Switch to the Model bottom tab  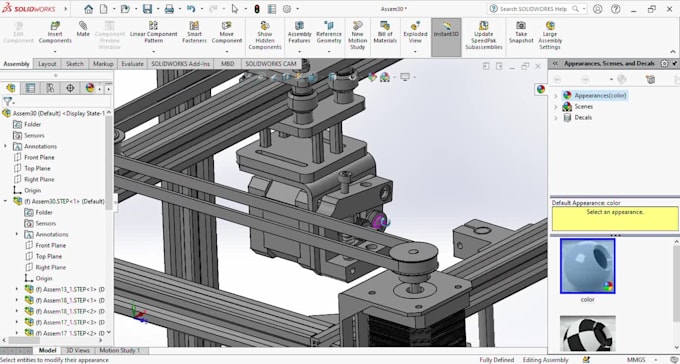click(x=47, y=351)
